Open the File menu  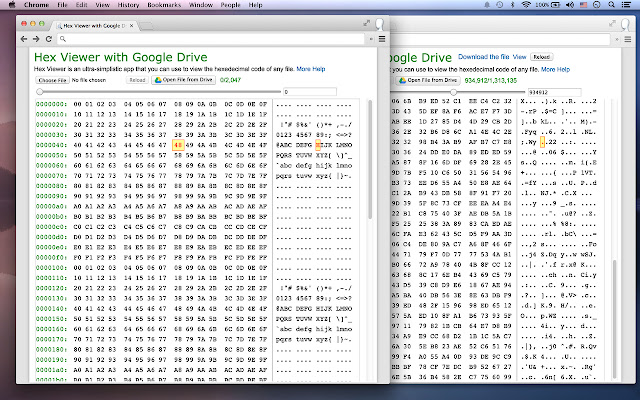click(x=62, y=5)
